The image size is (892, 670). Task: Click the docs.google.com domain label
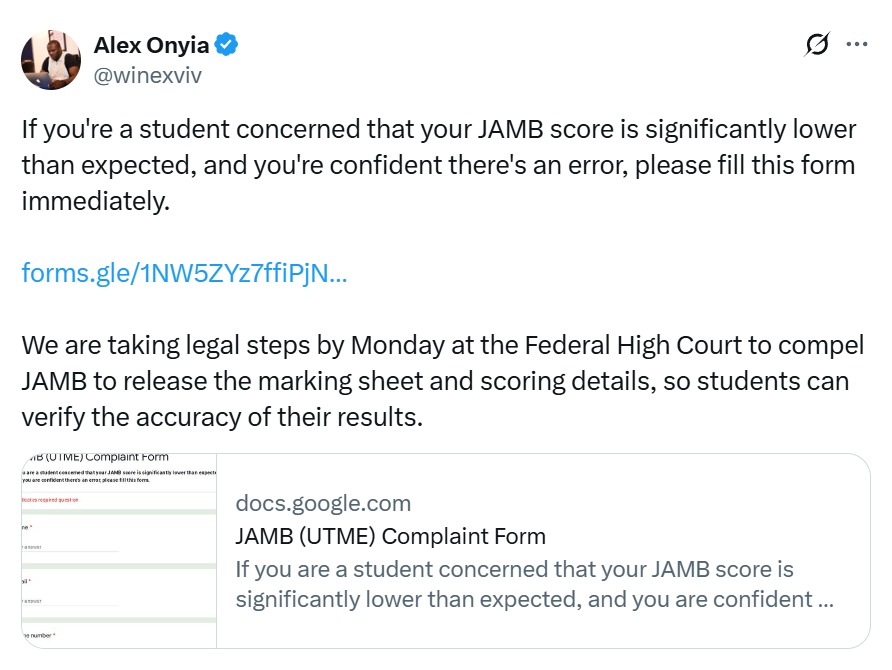[323, 503]
